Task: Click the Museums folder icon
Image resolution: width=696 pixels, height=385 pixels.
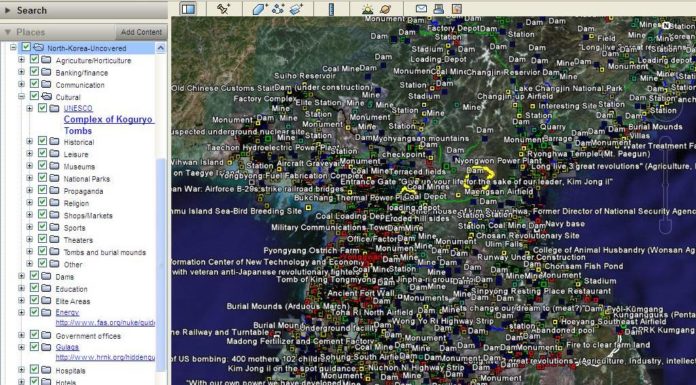Action: (x=55, y=166)
